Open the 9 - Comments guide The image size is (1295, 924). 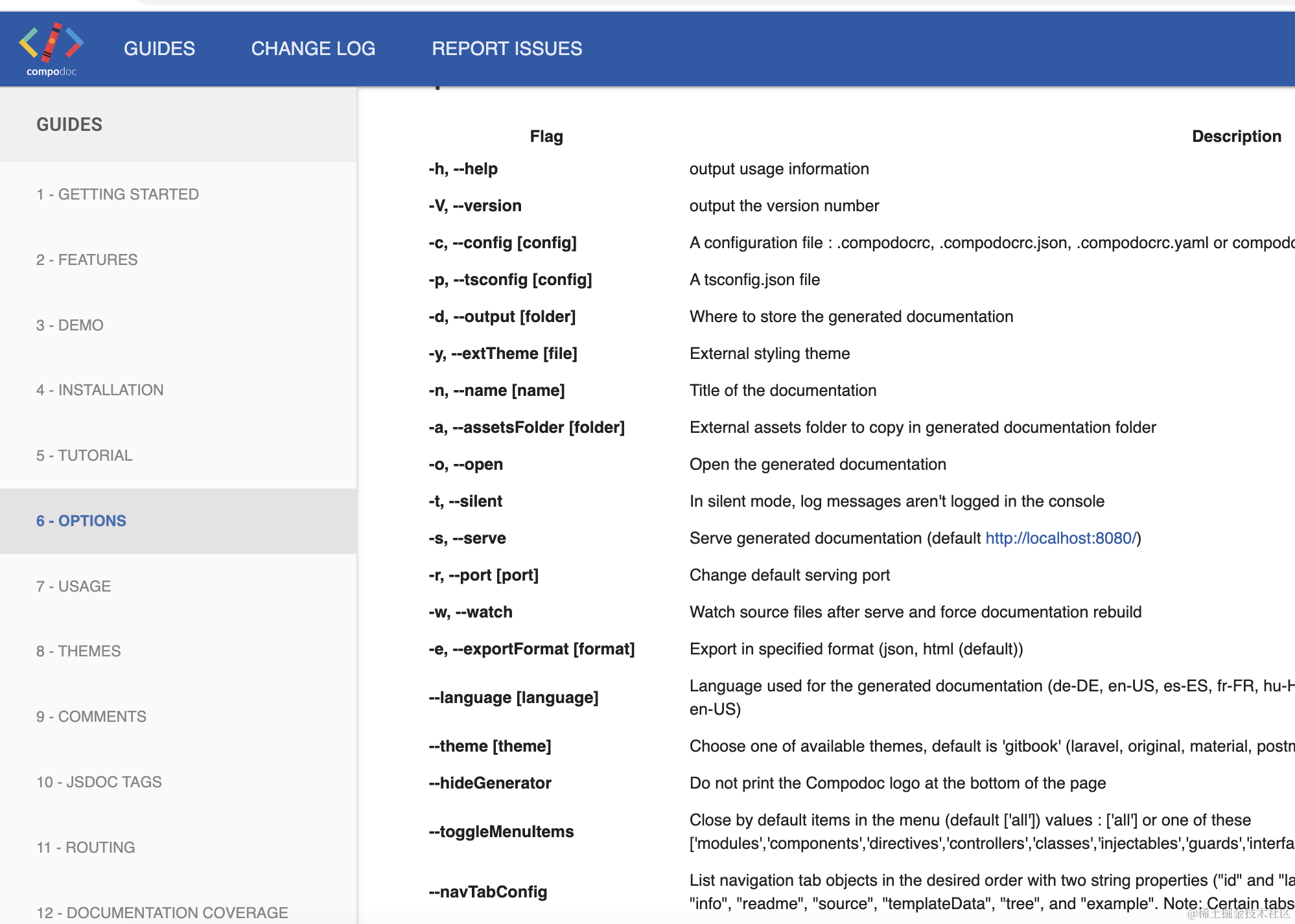pos(91,717)
